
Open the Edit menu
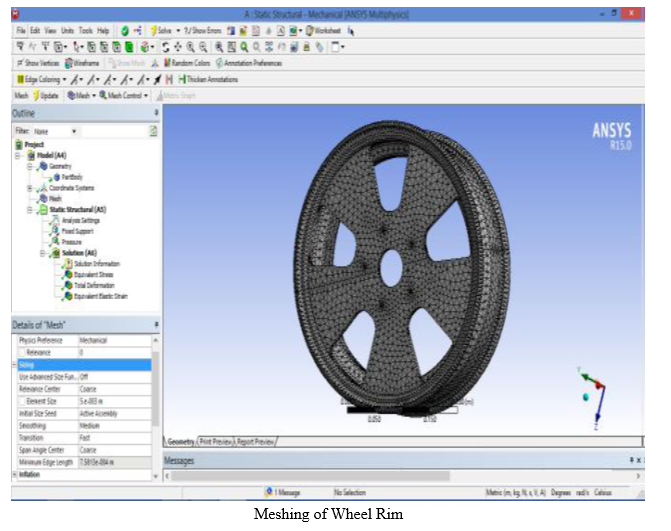coord(35,31)
